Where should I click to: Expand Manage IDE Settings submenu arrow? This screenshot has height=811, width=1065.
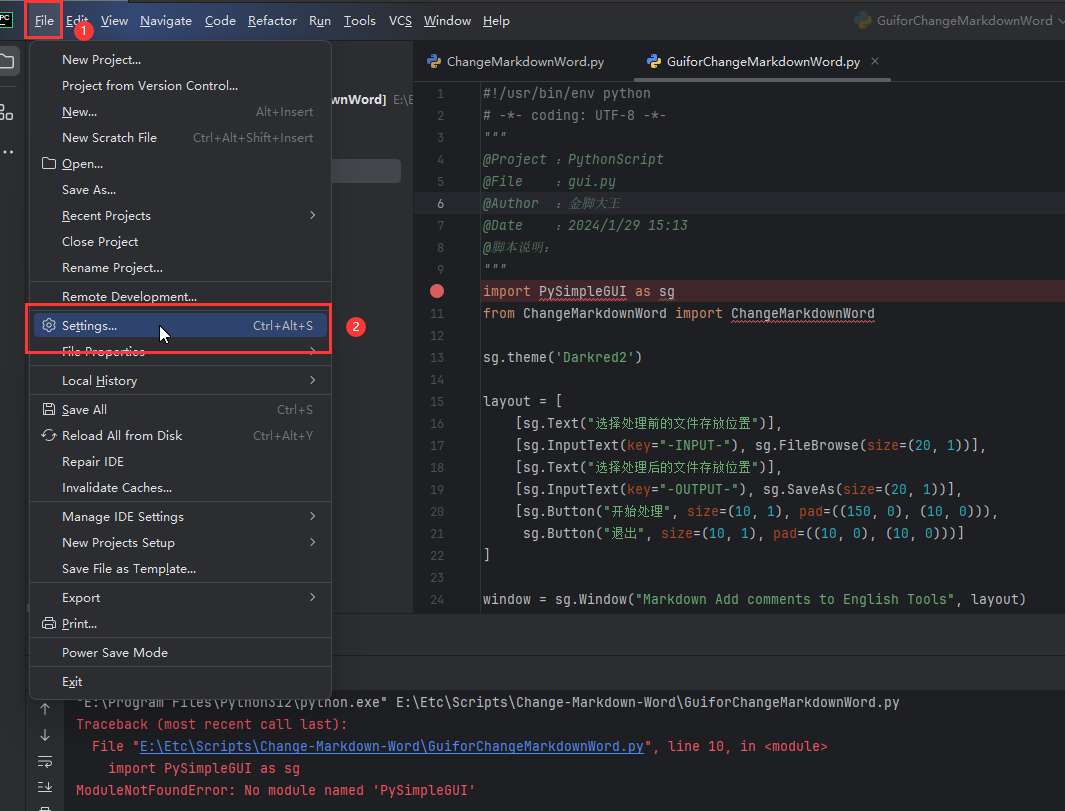point(312,516)
